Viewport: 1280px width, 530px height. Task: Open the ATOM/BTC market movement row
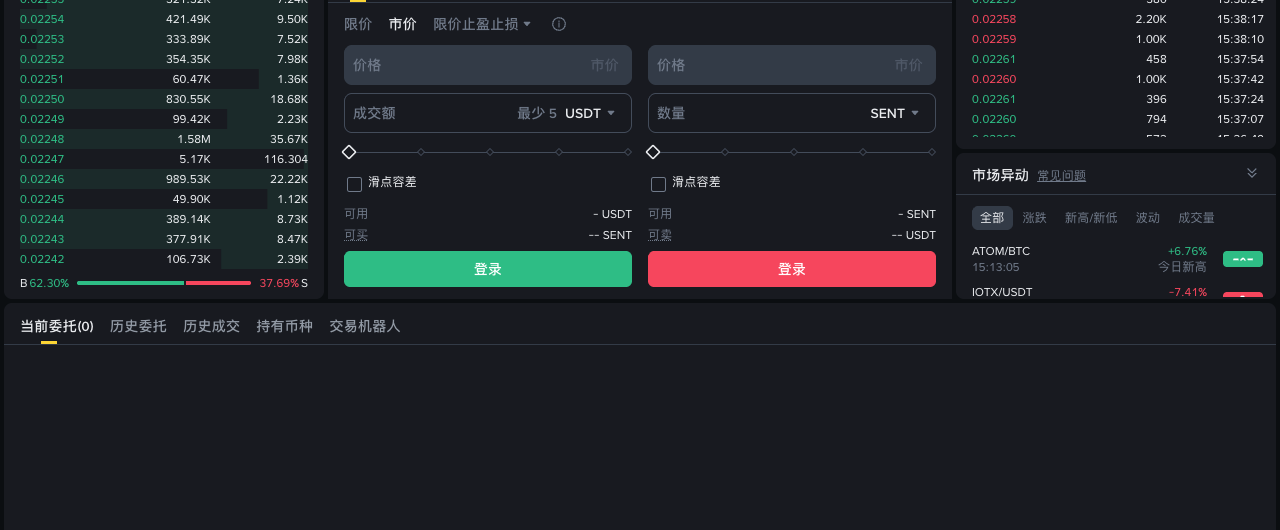click(1117, 259)
